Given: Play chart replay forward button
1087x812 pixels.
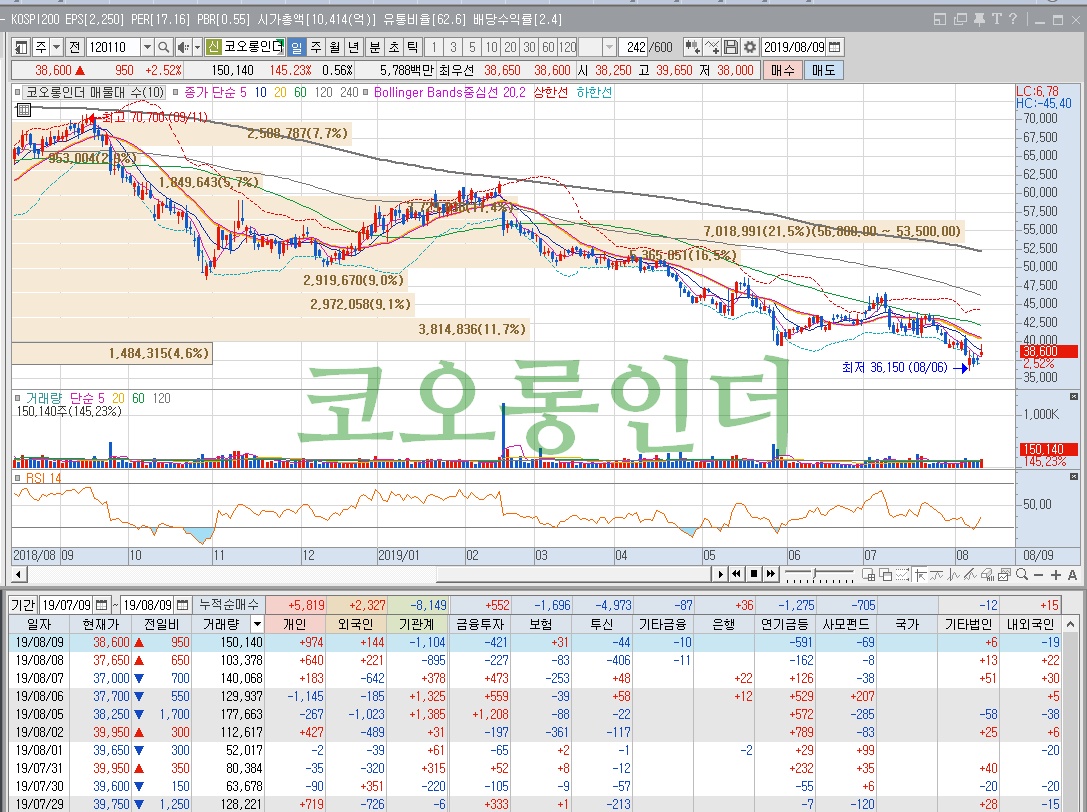Looking at the screenshot, I should (x=721, y=574).
